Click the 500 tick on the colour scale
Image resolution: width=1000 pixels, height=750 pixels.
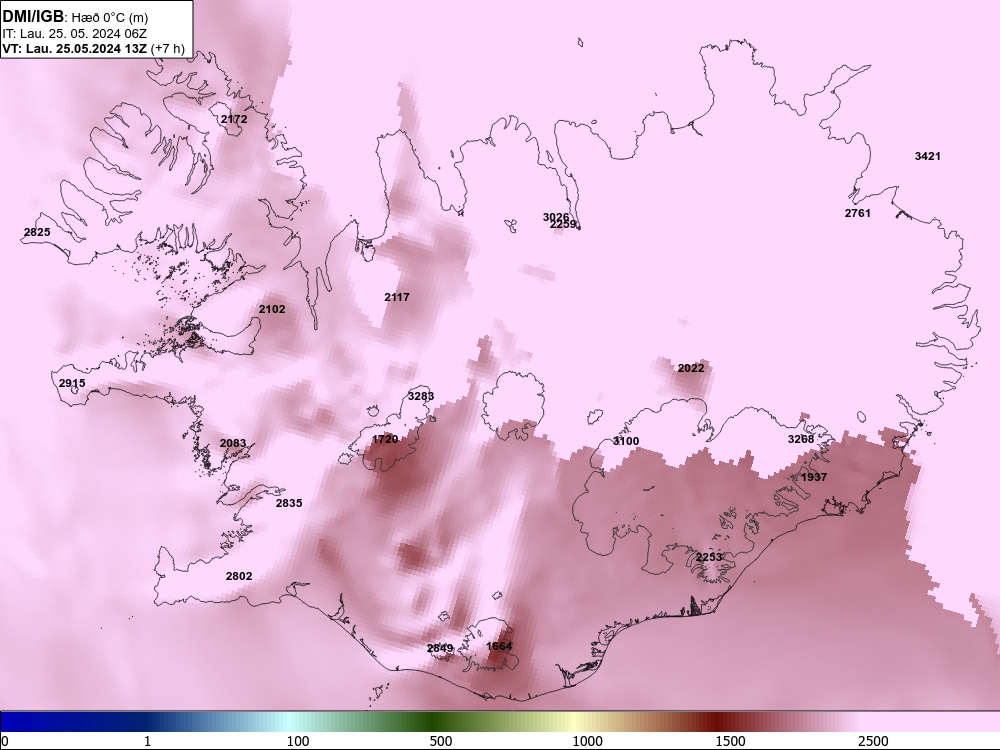441,741
